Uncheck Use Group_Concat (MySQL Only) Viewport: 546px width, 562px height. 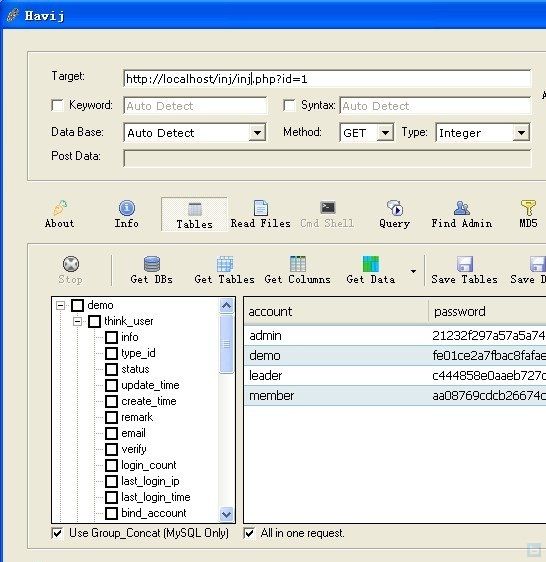click(57, 533)
